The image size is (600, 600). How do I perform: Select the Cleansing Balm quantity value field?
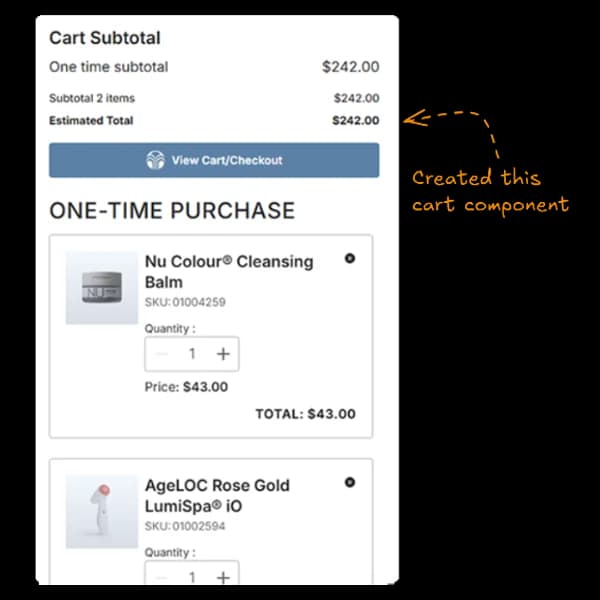click(x=192, y=354)
